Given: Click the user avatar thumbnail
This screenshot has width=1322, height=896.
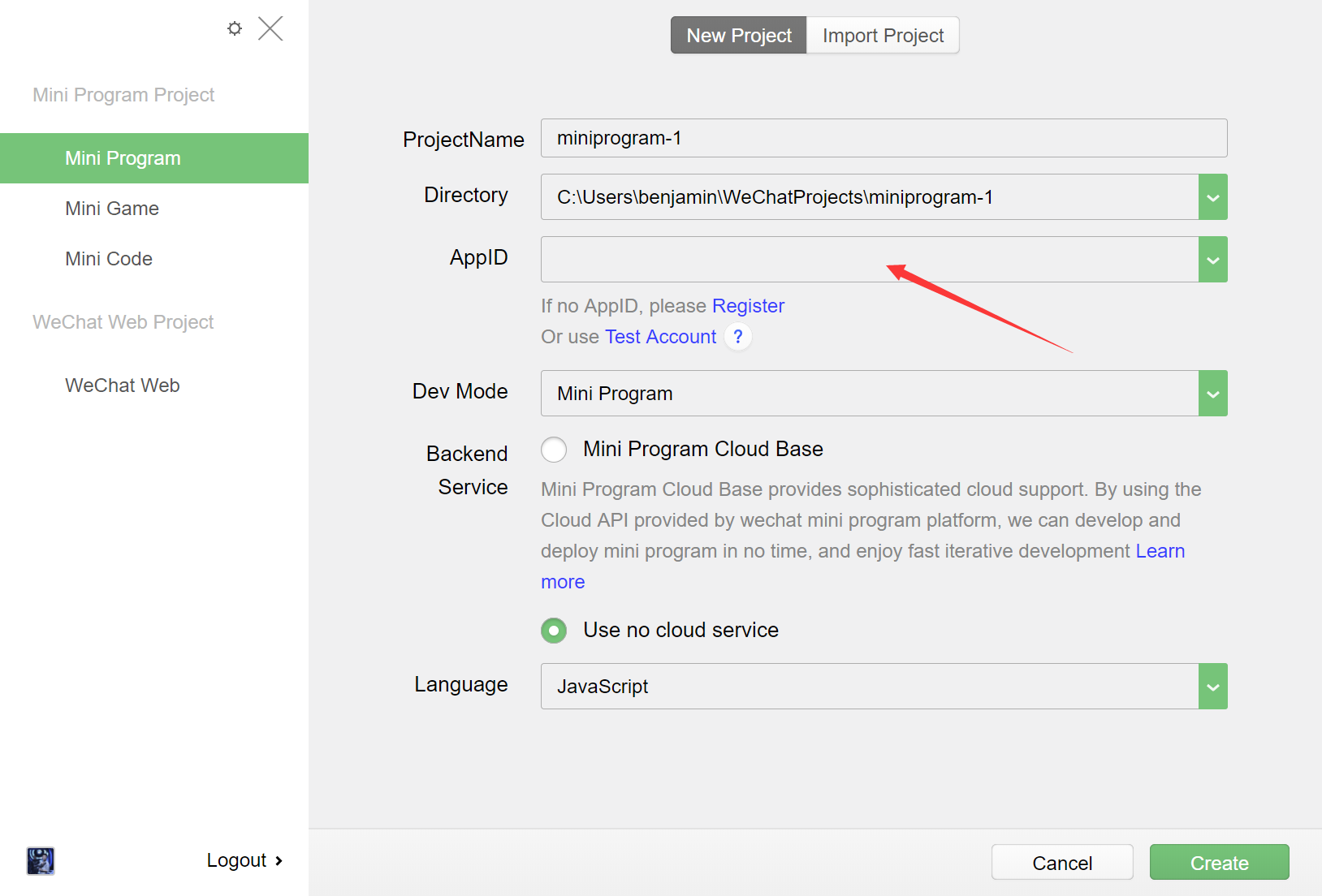Looking at the screenshot, I should coord(41,860).
